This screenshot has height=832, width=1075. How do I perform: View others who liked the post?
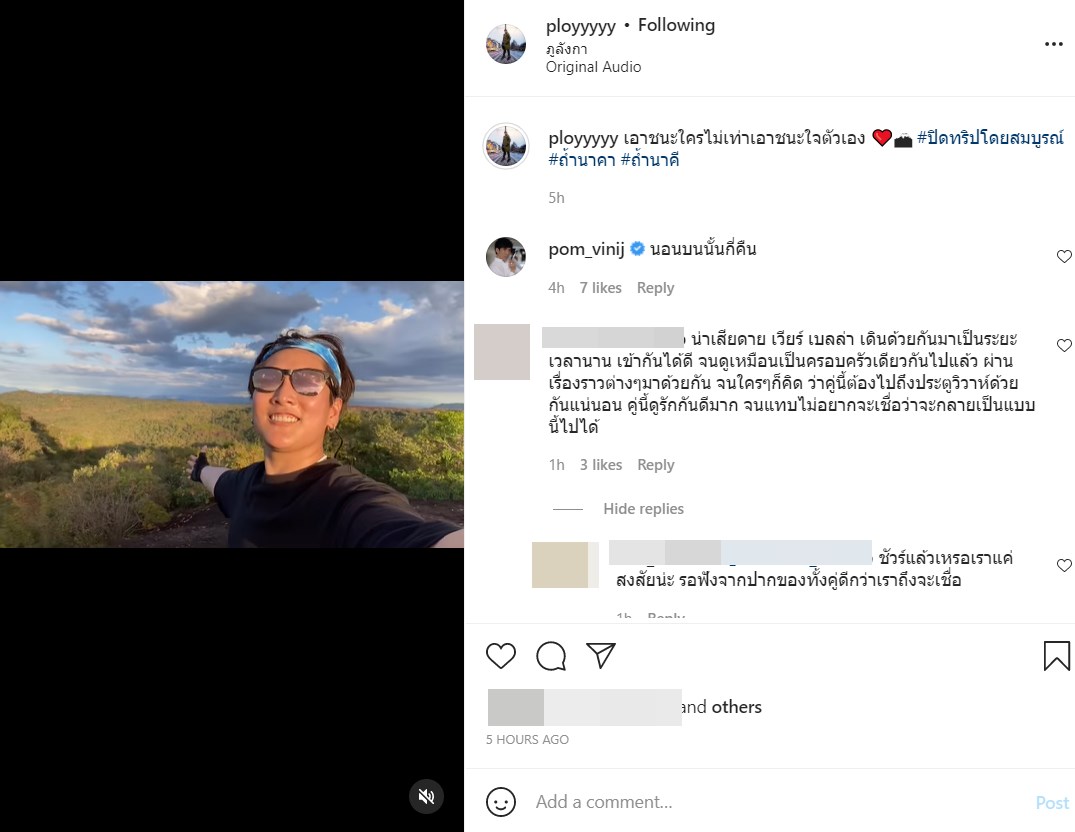[736, 707]
